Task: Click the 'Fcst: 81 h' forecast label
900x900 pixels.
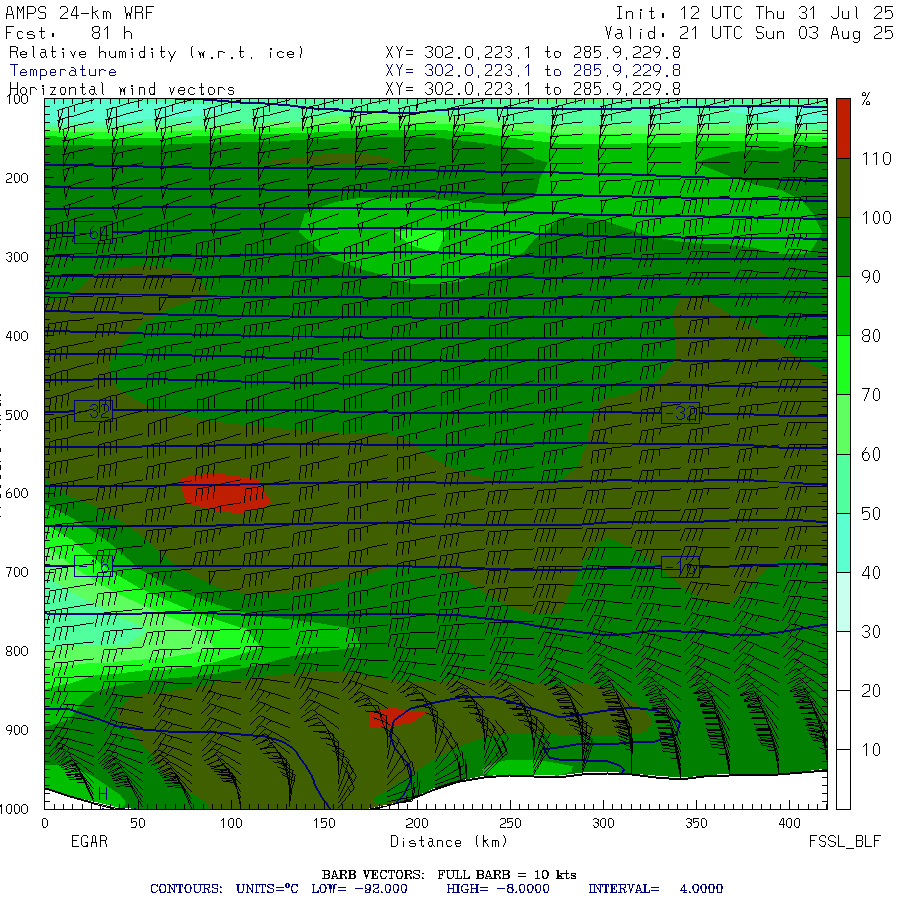Action: tap(69, 33)
